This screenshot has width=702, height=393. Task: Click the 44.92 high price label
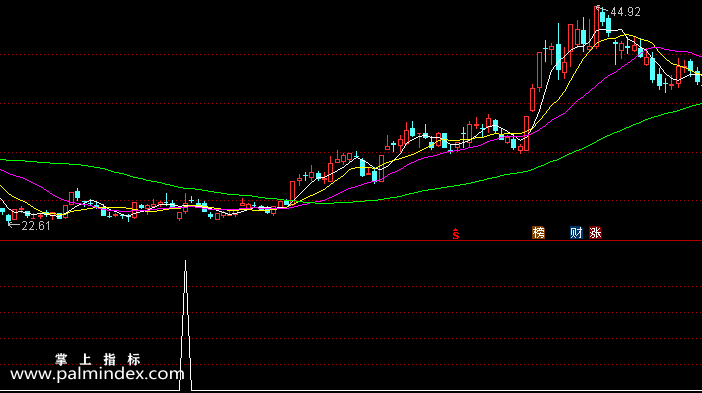pyautogui.click(x=625, y=12)
